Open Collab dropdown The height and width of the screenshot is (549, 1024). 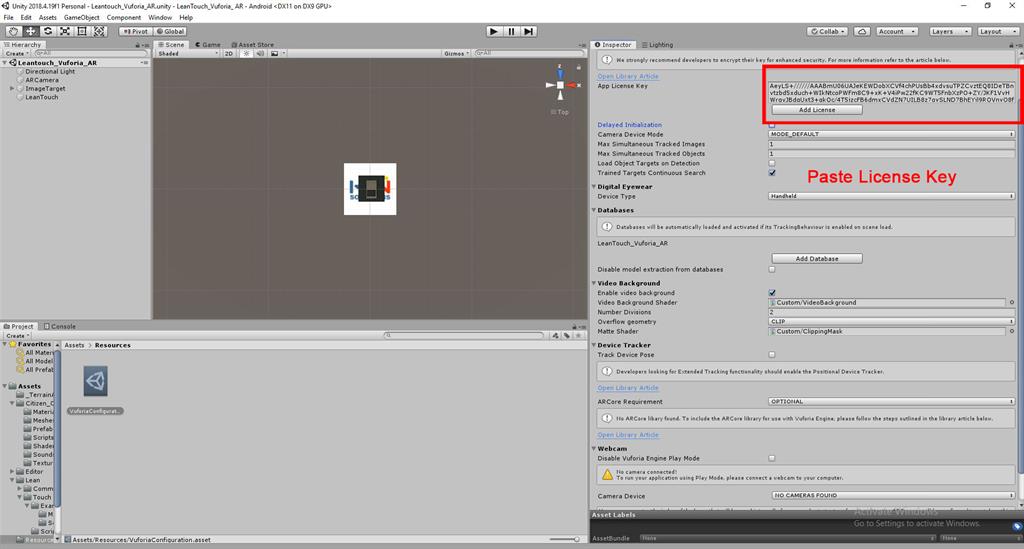828,31
